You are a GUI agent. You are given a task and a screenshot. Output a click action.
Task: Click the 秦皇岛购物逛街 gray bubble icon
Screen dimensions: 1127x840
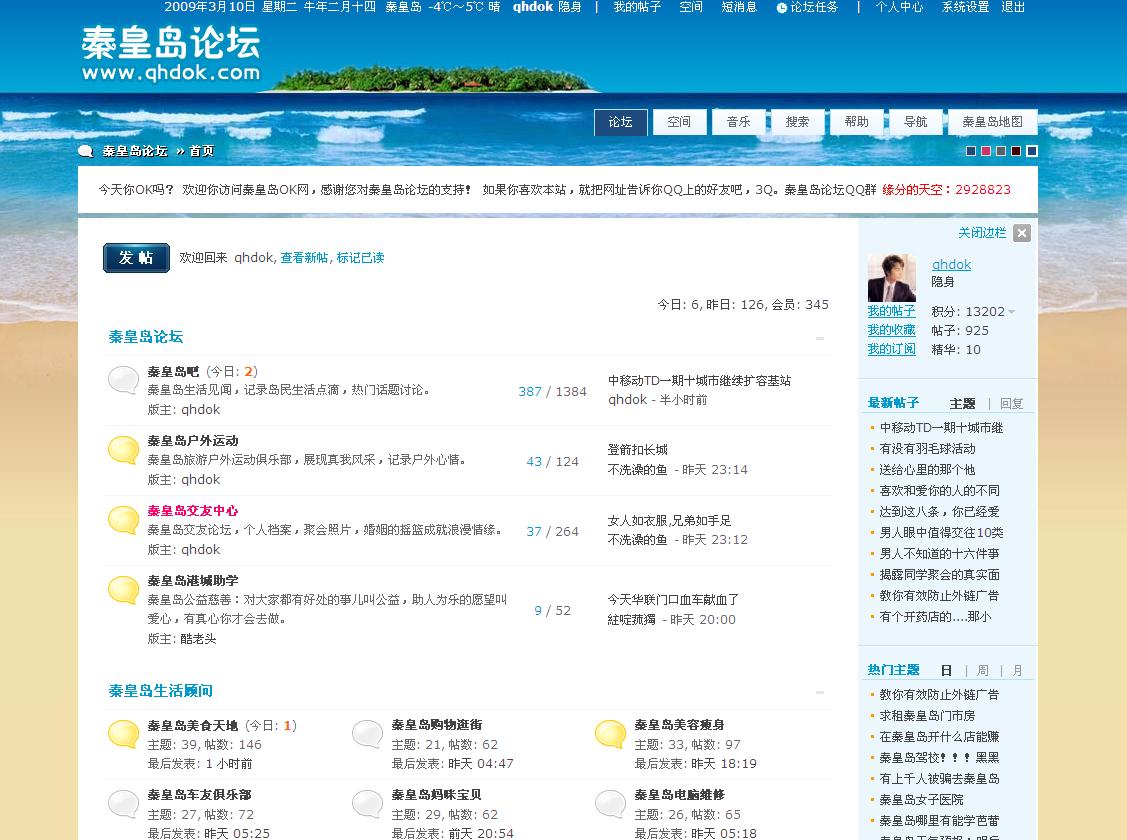point(367,734)
